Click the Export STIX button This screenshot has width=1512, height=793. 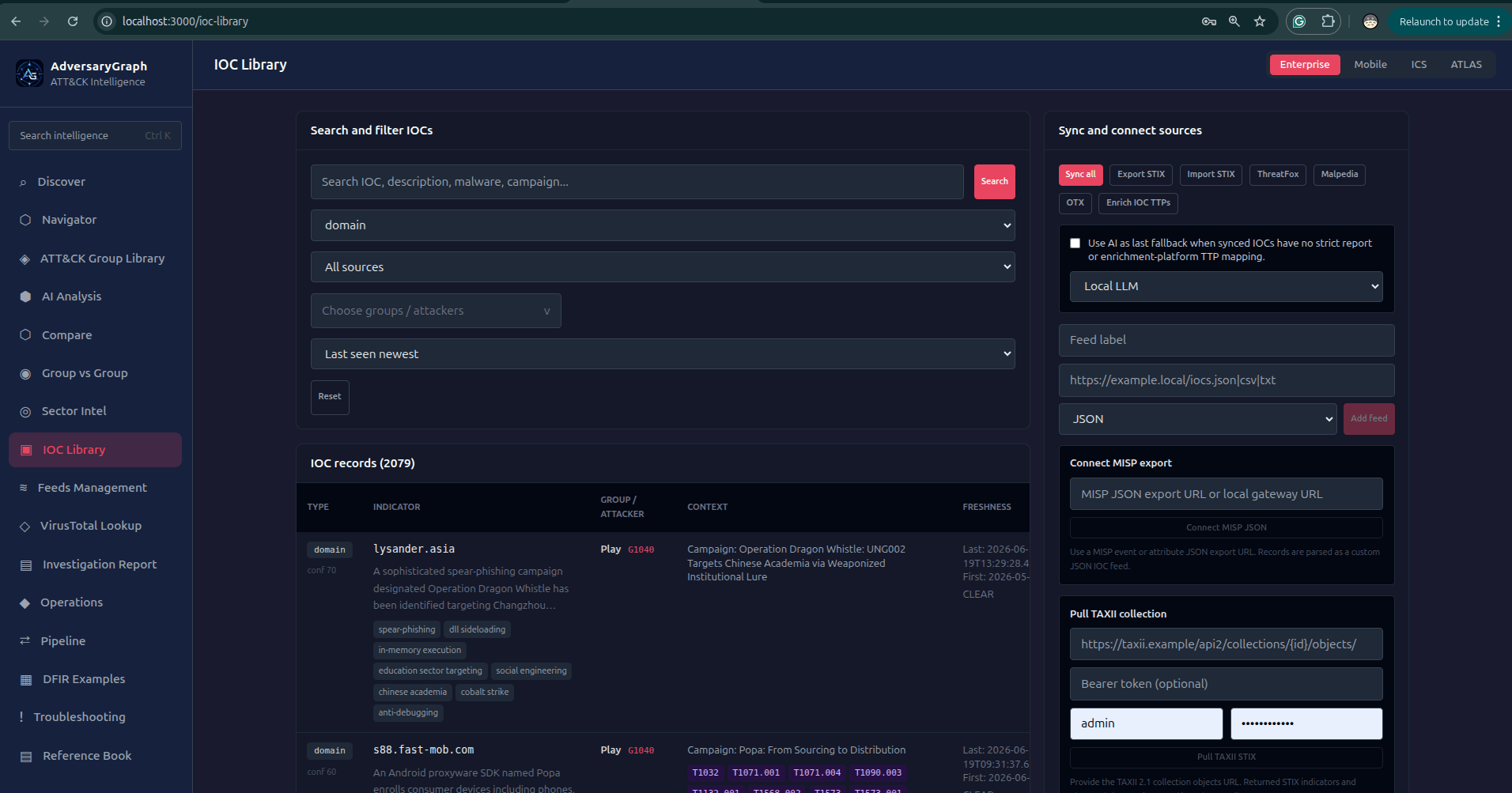(1141, 175)
